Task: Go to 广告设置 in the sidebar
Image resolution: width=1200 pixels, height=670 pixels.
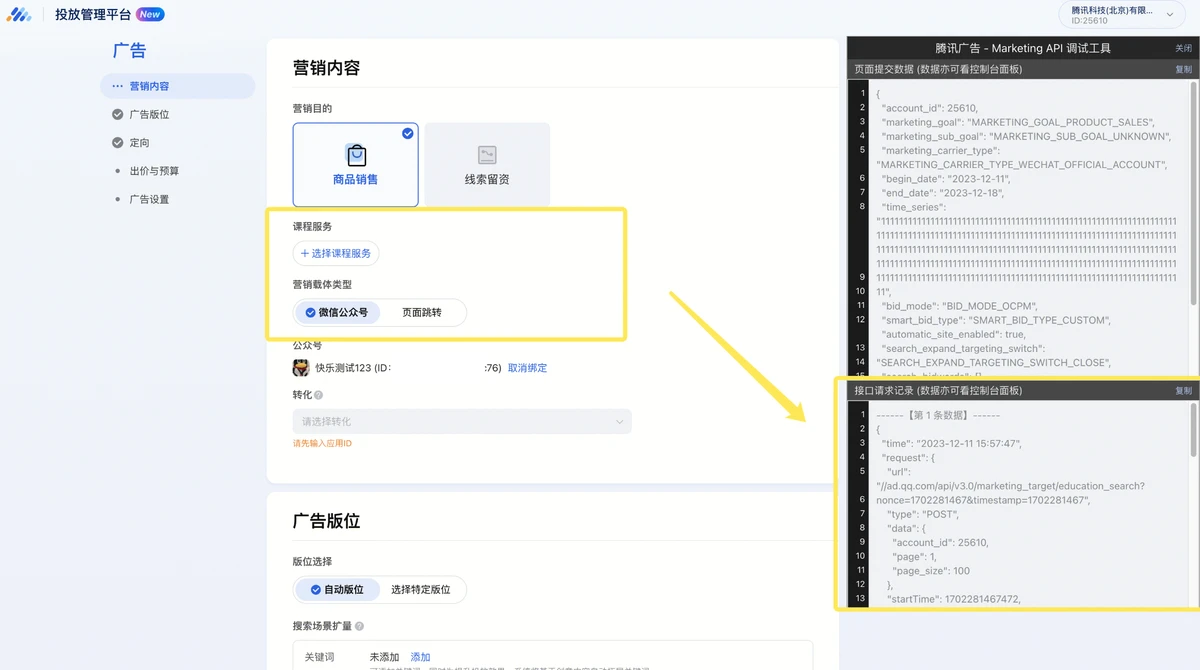Action: (x=149, y=200)
